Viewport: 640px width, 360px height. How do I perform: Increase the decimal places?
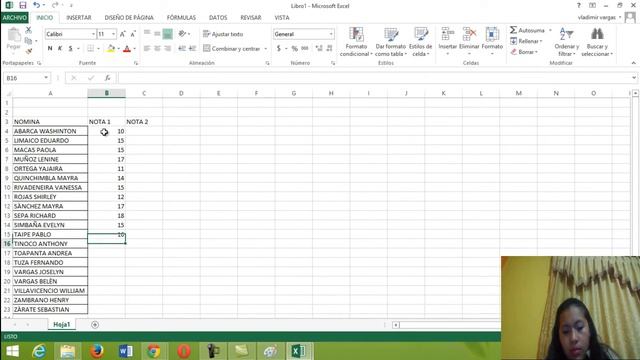pos(319,49)
